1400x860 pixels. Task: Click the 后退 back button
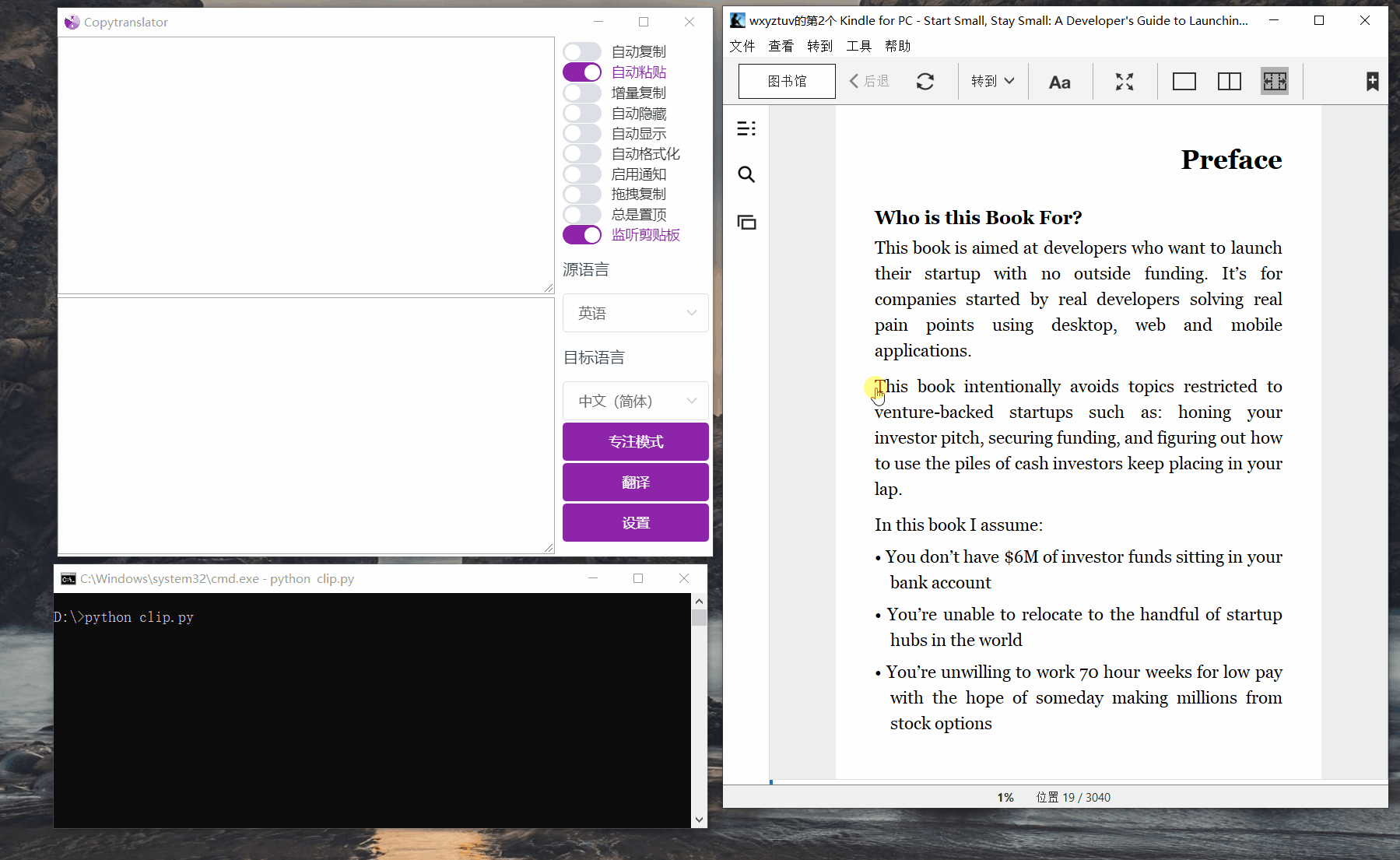coord(869,81)
